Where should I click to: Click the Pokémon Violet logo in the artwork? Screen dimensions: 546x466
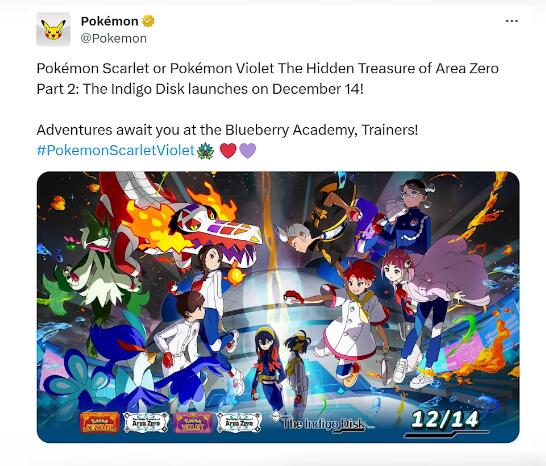[x=193, y=422]
